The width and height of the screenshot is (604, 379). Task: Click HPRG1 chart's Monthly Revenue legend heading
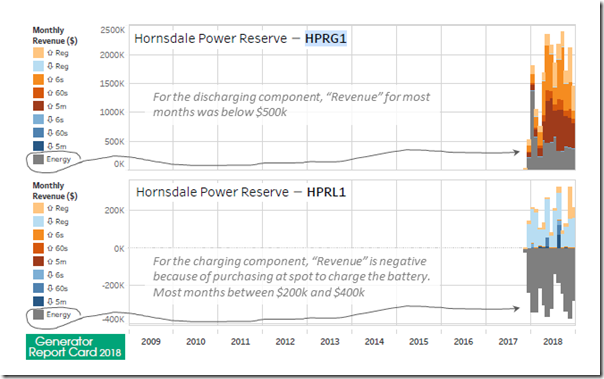[x=55, y=35]
